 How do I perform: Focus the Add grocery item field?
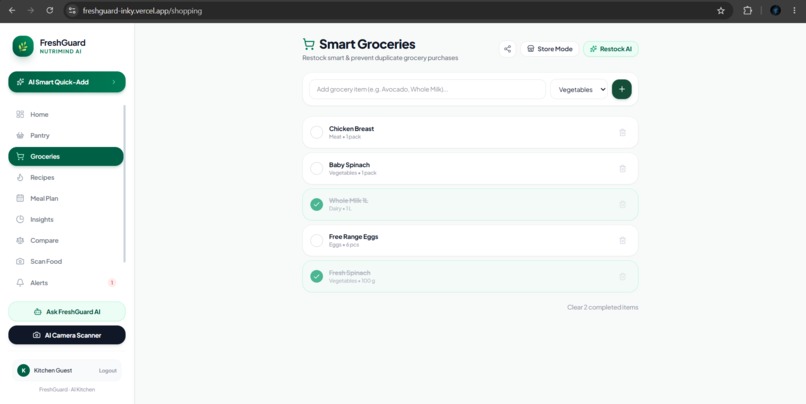click(x=427, y=89)
